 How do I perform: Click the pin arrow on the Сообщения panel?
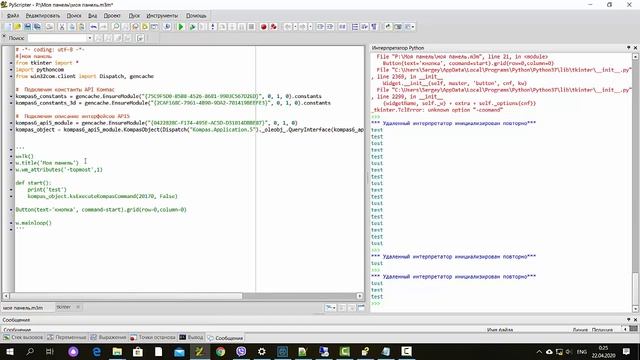click(x=629, y=320)
